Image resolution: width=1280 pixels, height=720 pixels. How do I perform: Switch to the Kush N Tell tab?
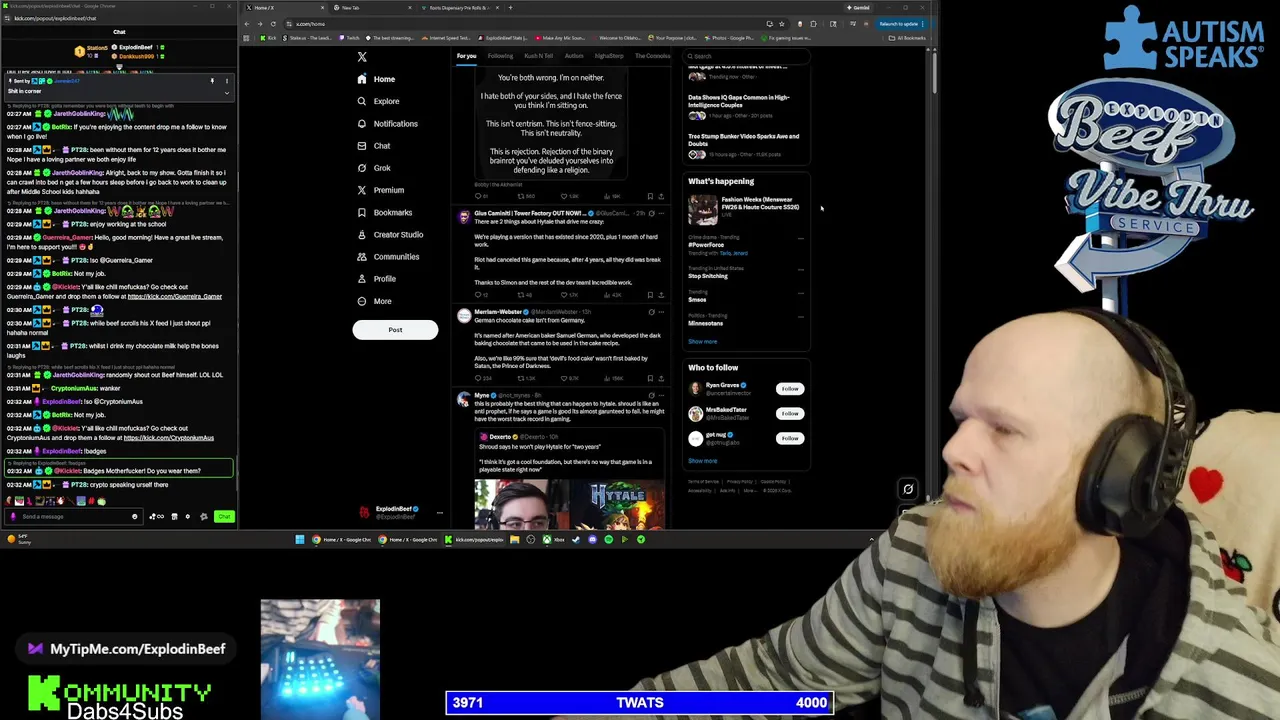538,56
